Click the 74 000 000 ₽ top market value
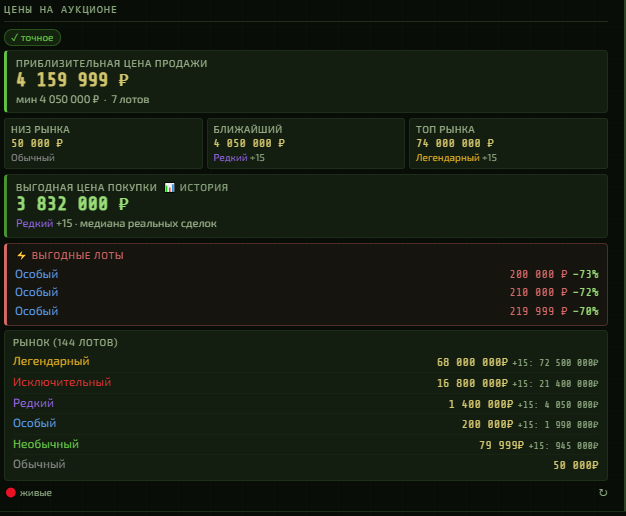Viewport: 626px width, 516px height. pos(455,143)
